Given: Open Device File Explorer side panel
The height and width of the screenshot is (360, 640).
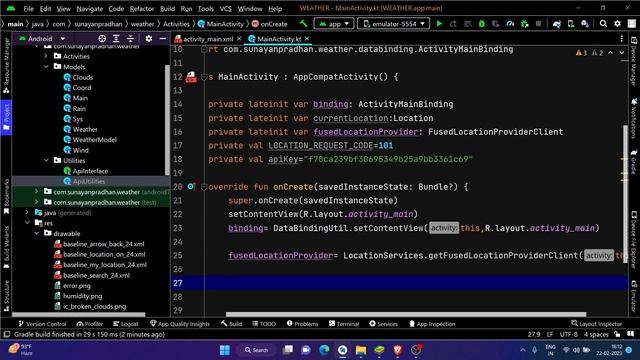Looking at the screenshot, I should pos(634,241).
